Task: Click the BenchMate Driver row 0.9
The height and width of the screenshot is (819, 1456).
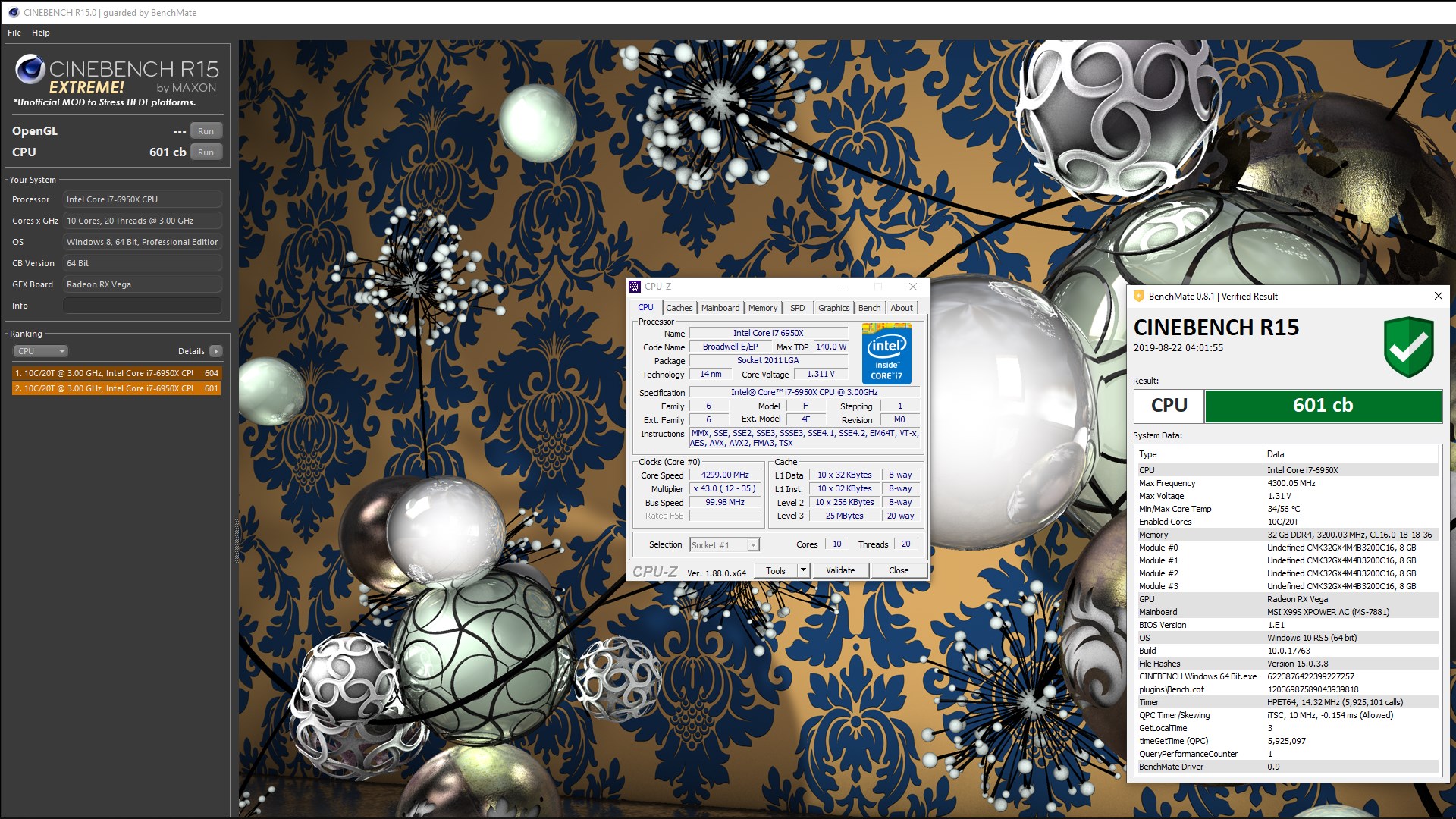Action: pyautogui.click(x=1287, y=767)
